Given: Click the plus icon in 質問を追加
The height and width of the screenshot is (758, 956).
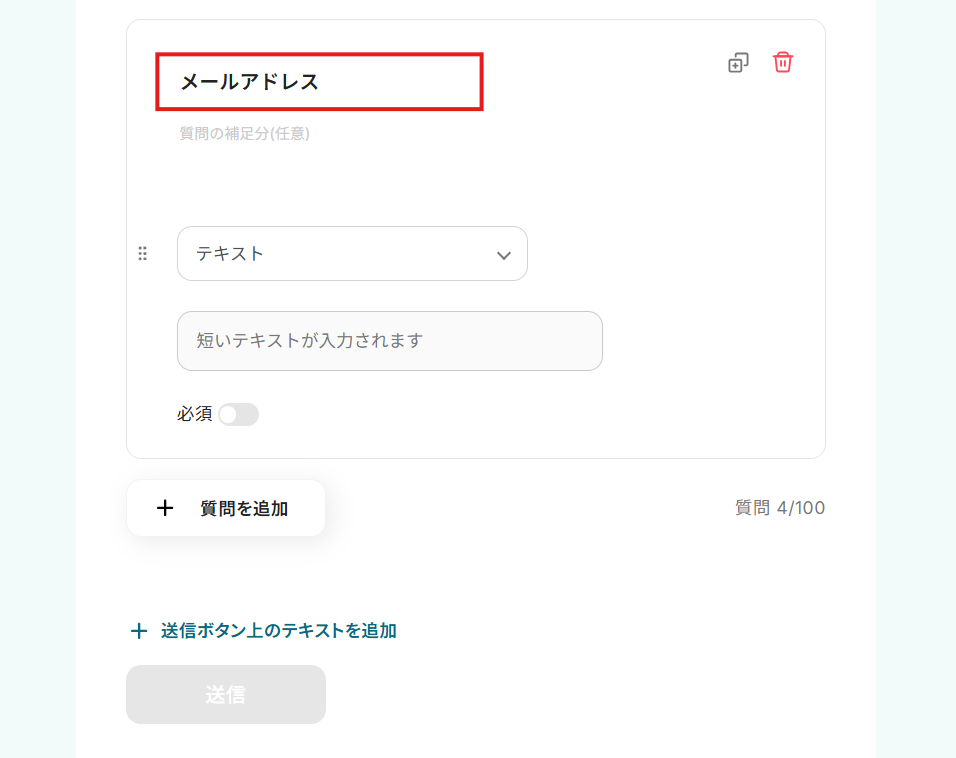Looking at the screenshot, I should [165, 508].
